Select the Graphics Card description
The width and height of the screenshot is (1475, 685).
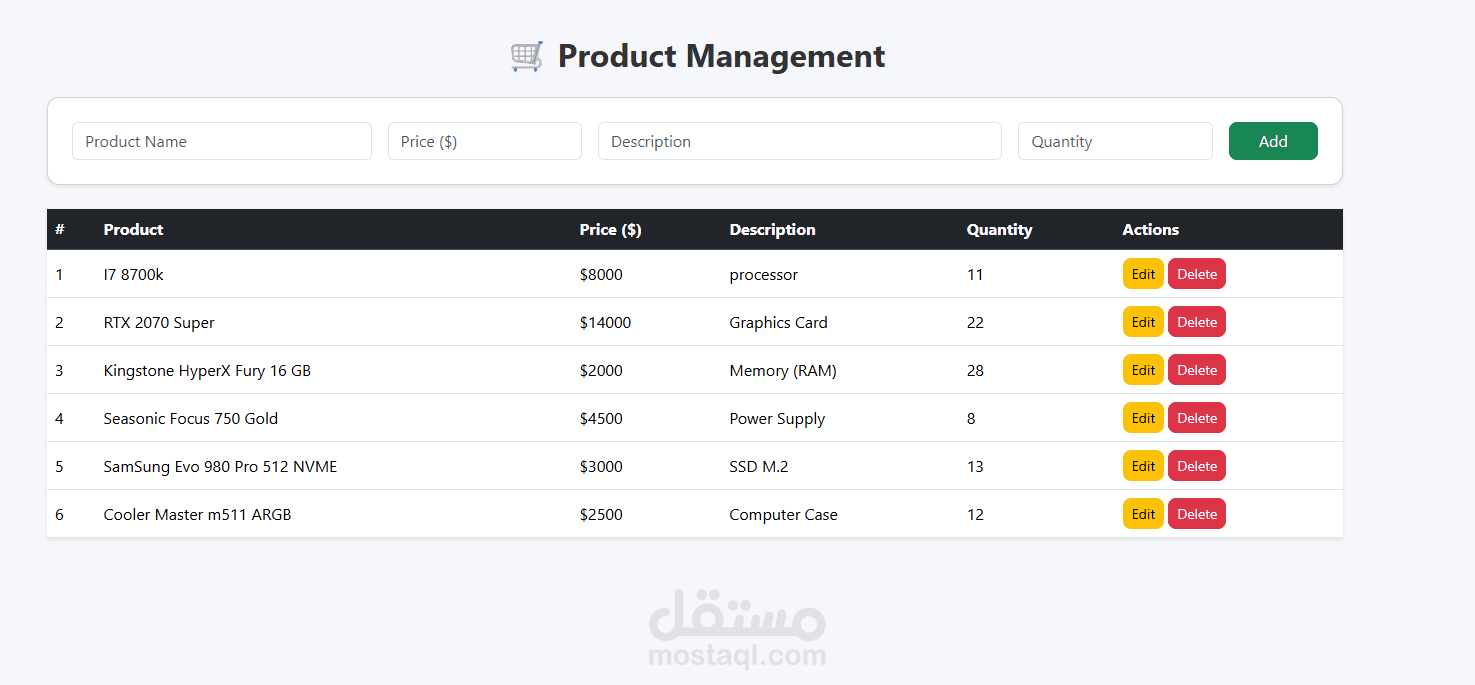point(778,323)
